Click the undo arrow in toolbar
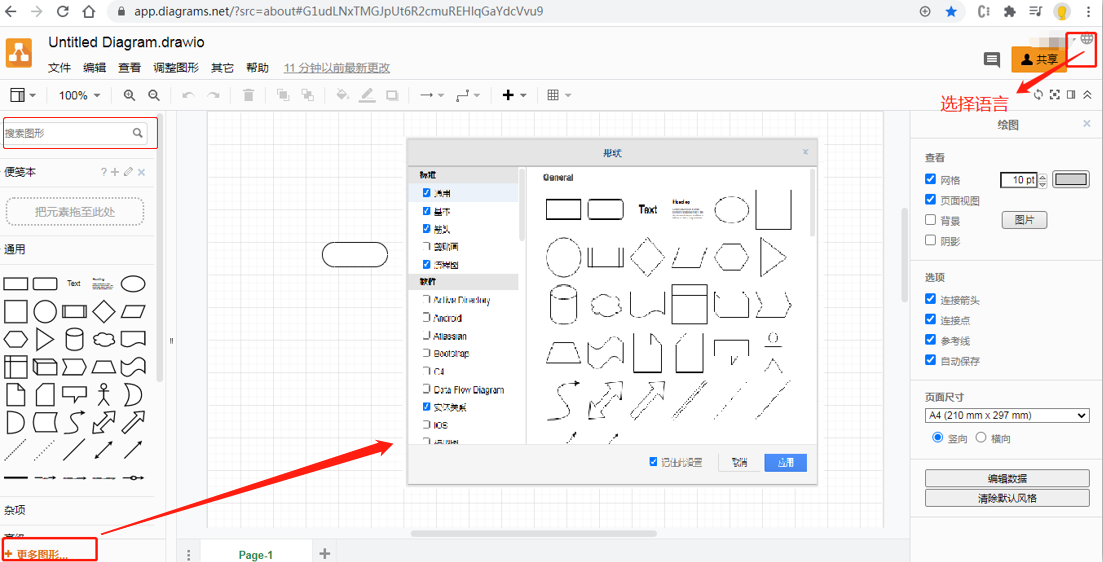Screen dimensions: 1103x562 (x=188, y=95)
